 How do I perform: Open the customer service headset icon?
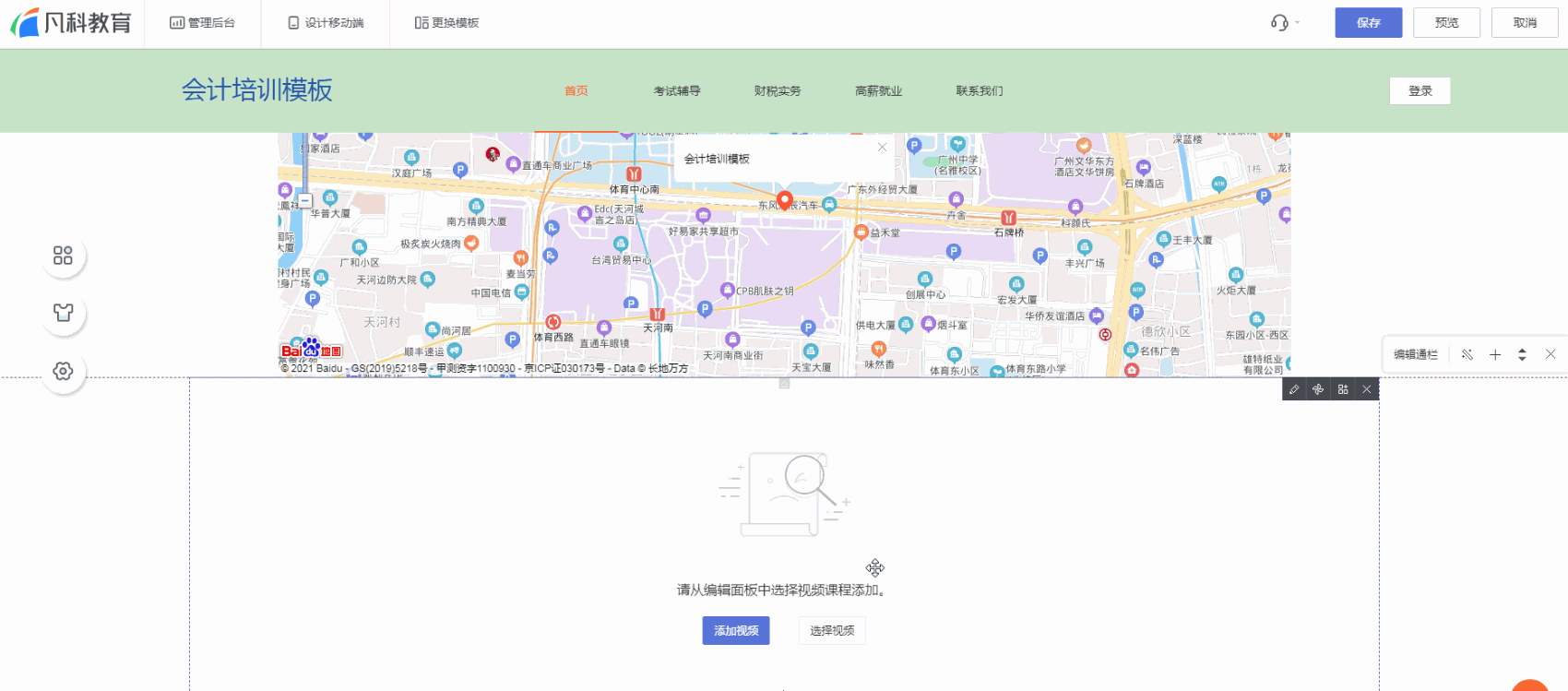1279,22
